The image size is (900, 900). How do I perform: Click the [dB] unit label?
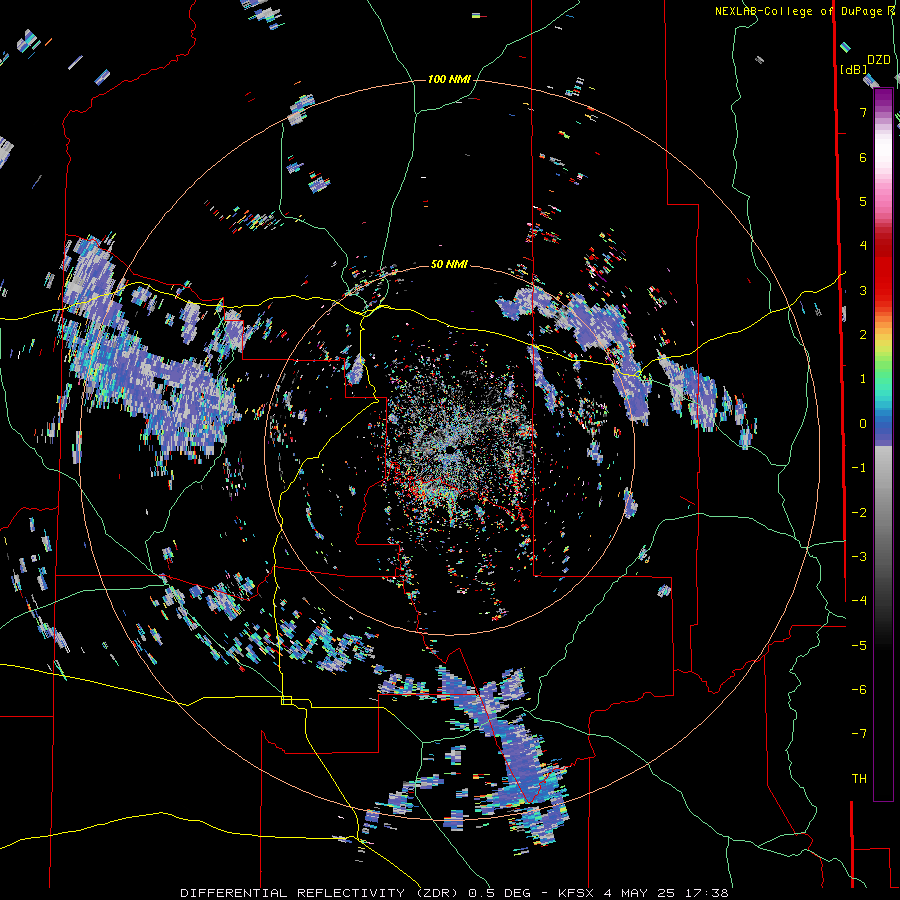(x=854, y=69)
